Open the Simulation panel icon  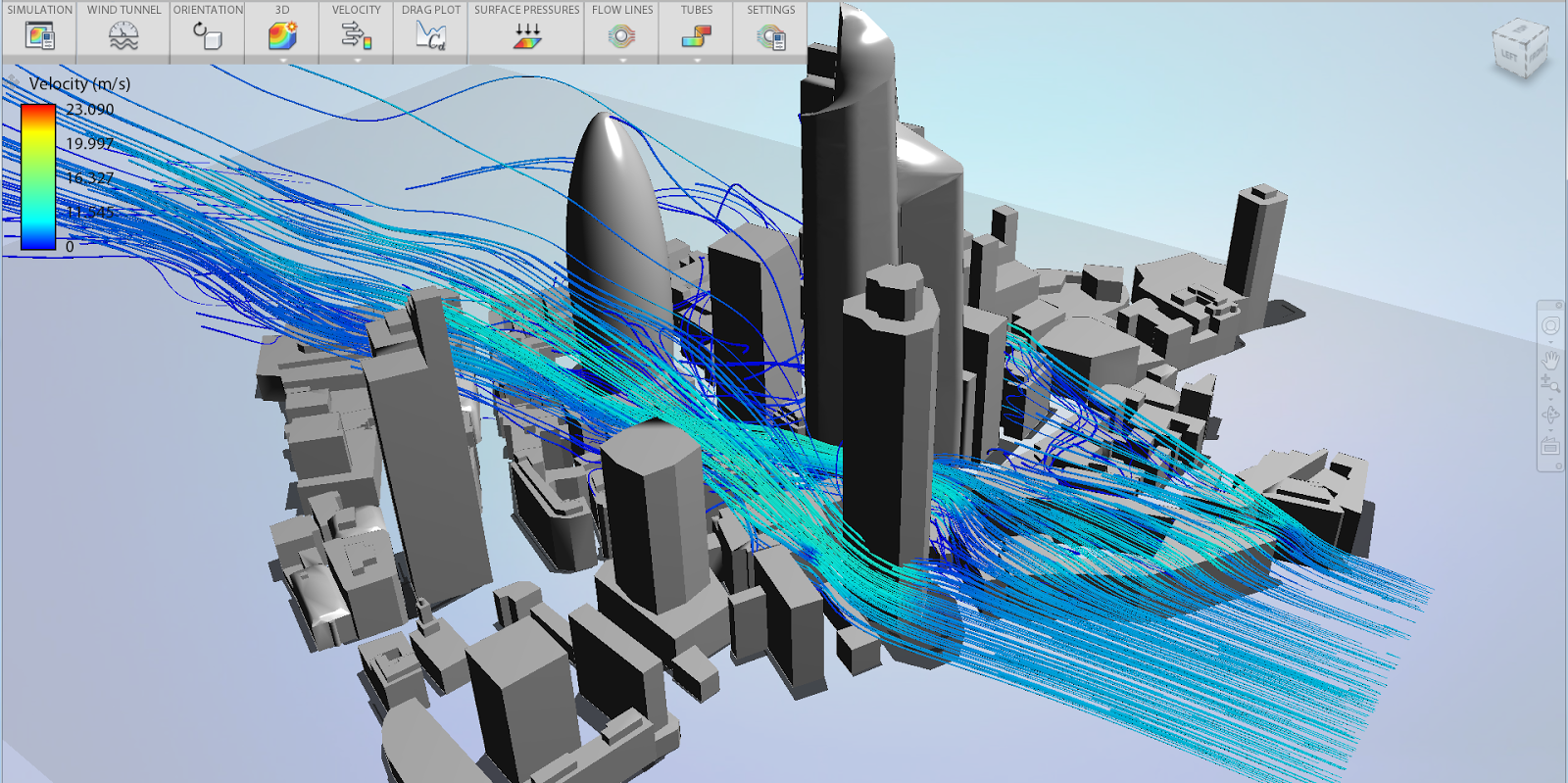(x=40, y=37)
